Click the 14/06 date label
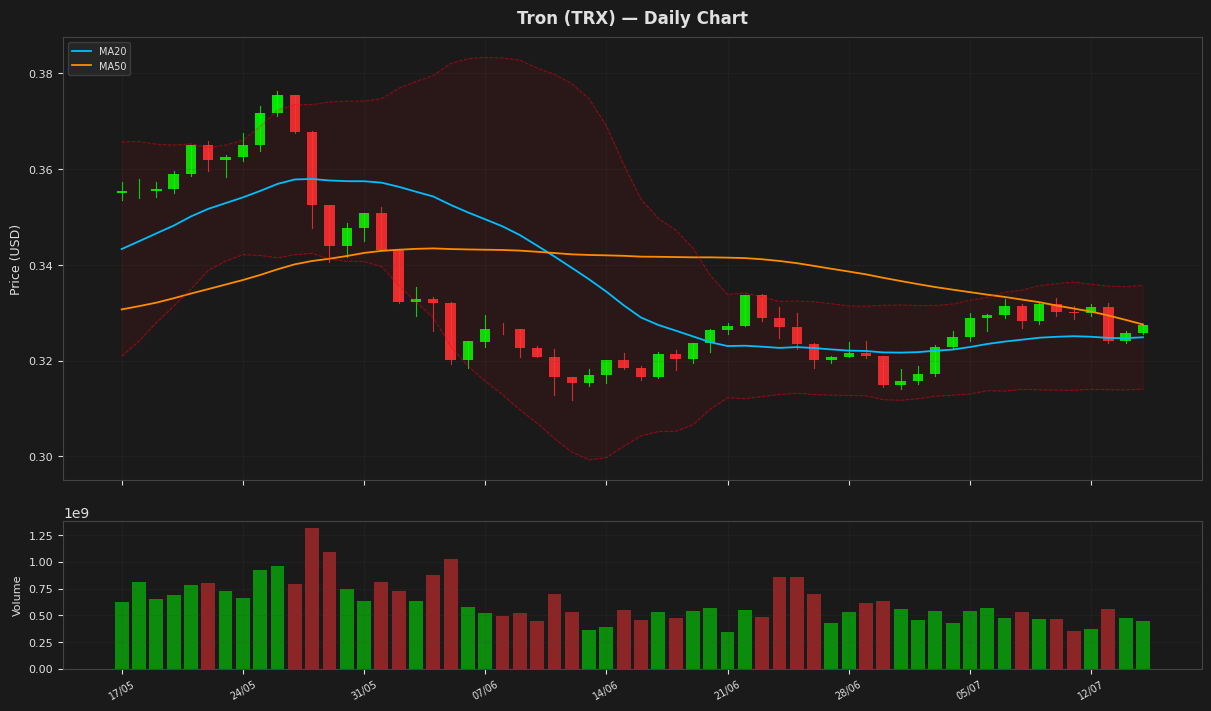The image size is (1211, 711). click(605, 691)
